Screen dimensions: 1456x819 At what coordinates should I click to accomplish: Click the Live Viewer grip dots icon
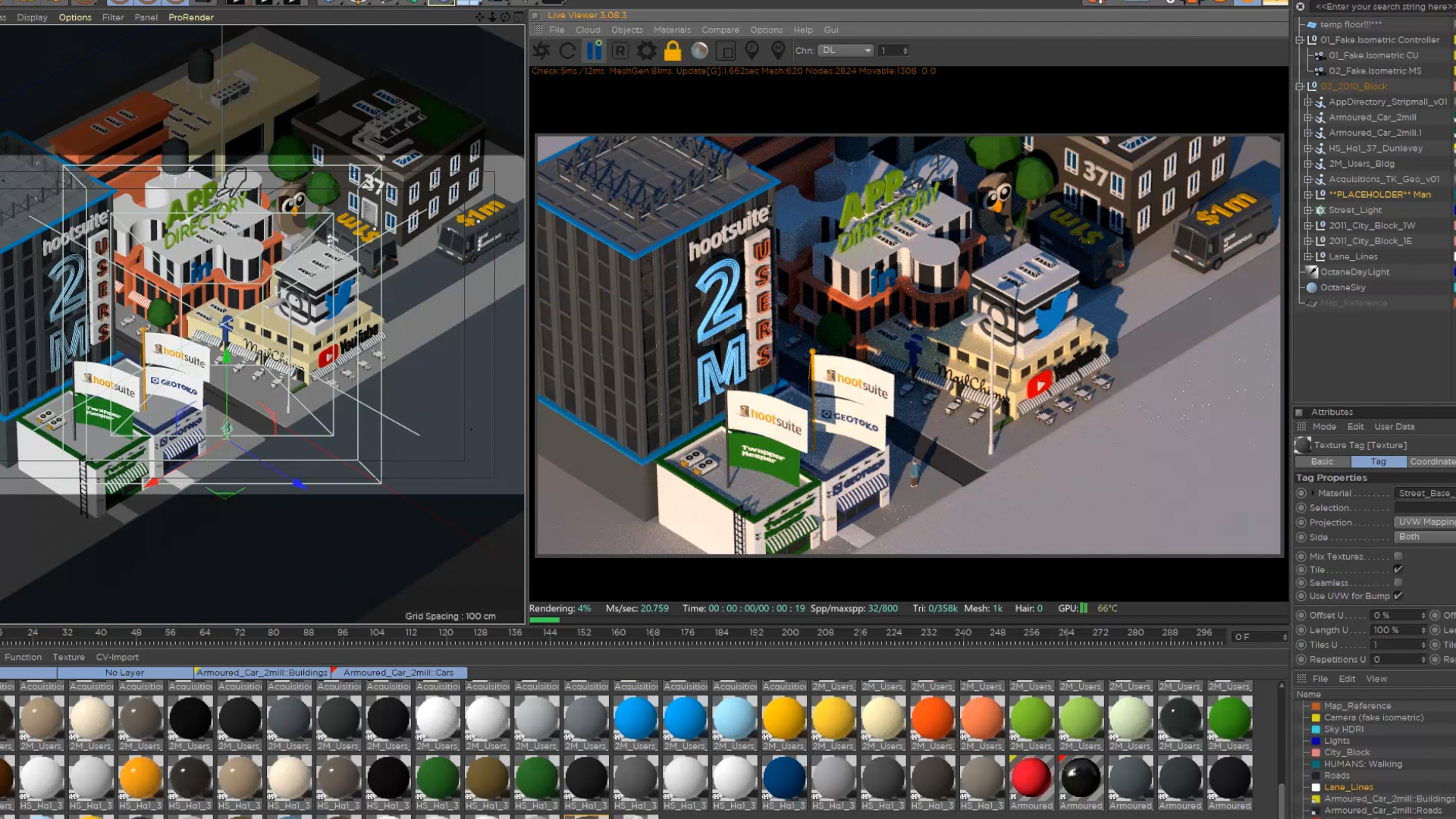pos(538,30)
